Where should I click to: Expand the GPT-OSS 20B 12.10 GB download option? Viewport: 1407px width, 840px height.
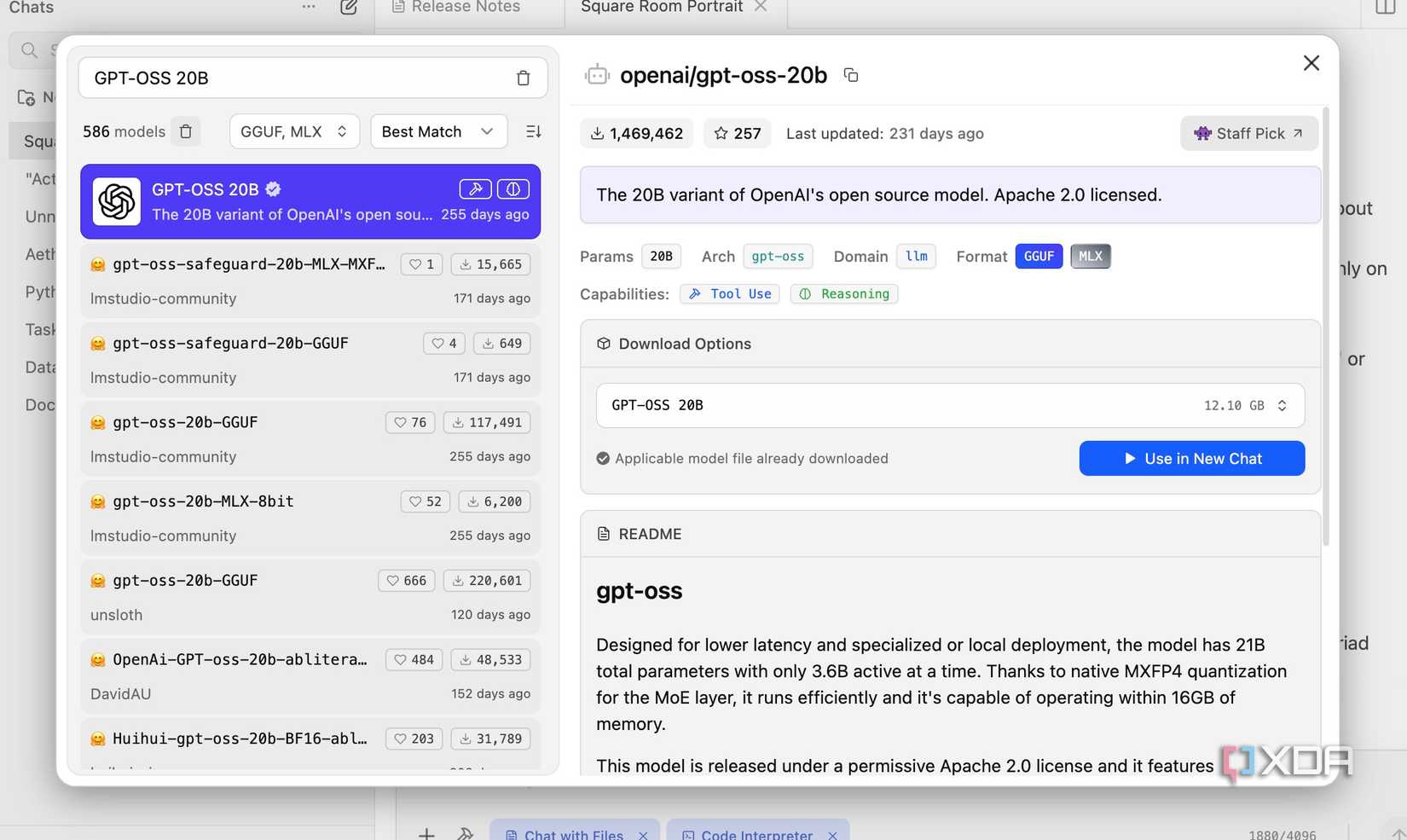click(950, 405)
